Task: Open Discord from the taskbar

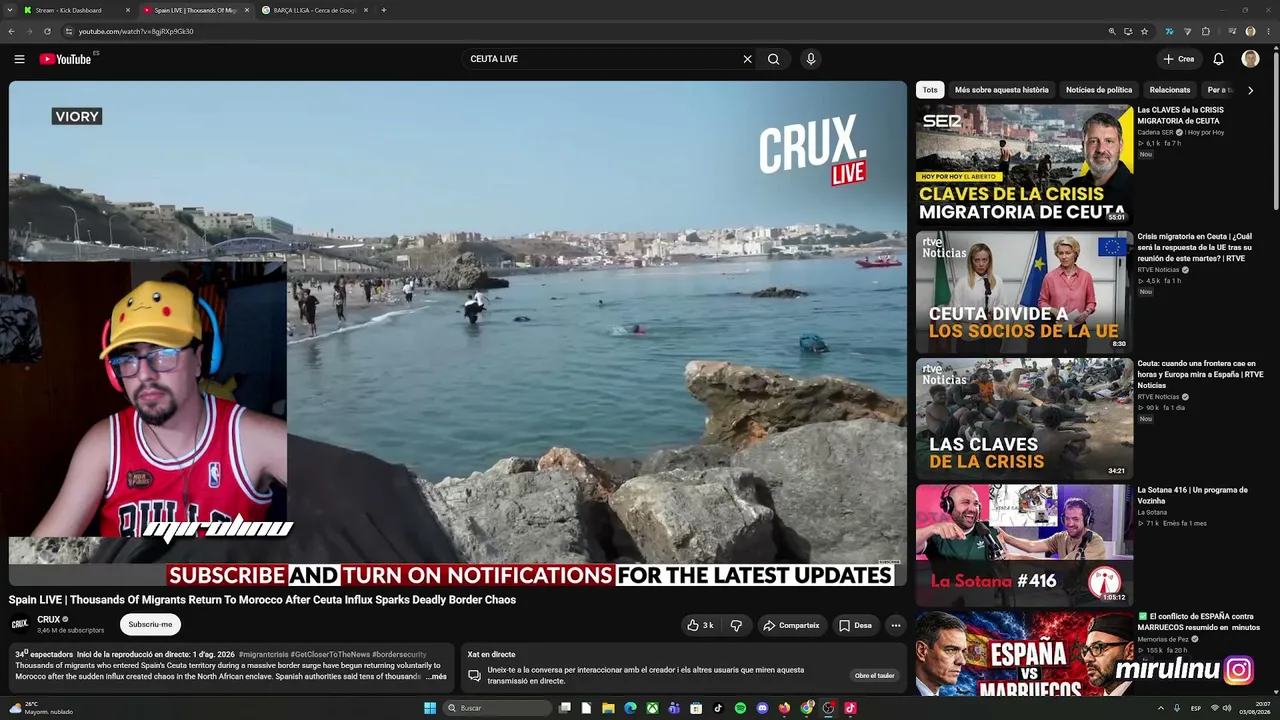Action: (762, 708)
